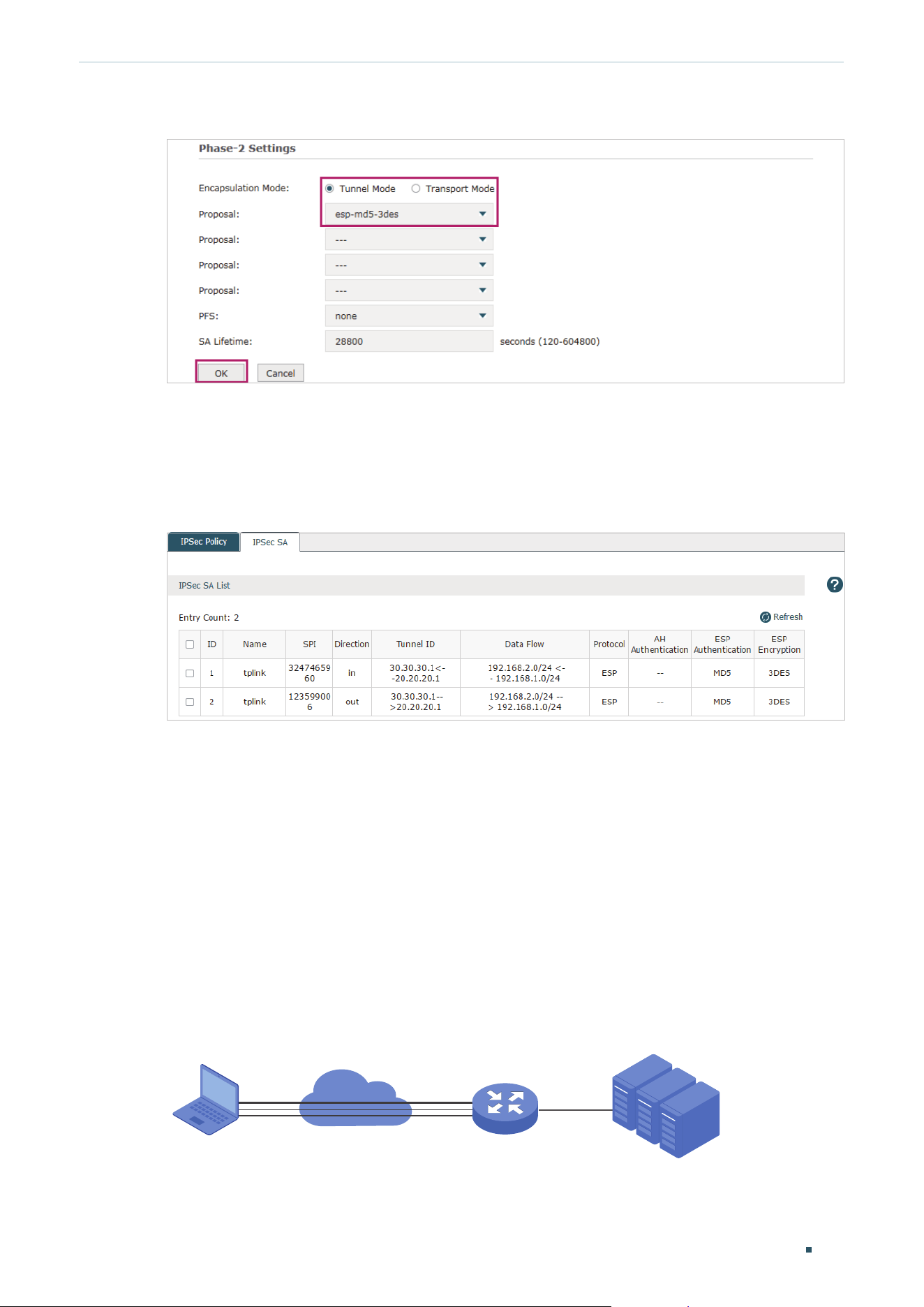The width and height of the screenshot is (924, 1307).
Task: Select Transport Mode radio button
Action: (x=416, y=189)
